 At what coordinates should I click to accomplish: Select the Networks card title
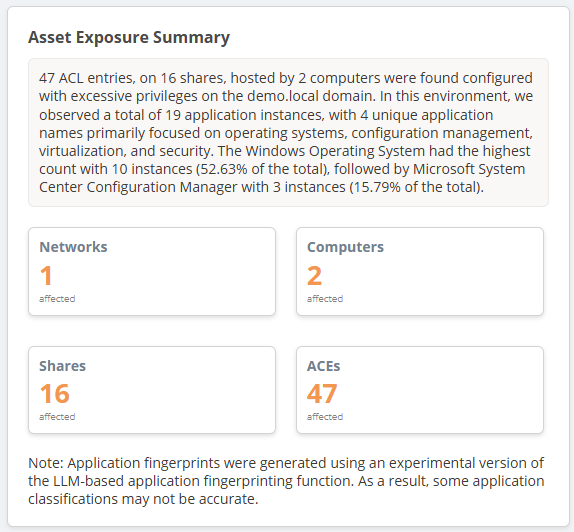73,247
